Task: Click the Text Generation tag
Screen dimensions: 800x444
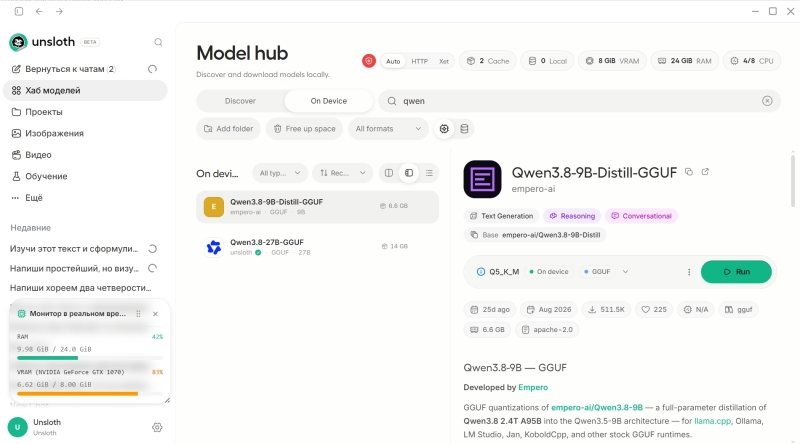Action: tap(501, 216)
